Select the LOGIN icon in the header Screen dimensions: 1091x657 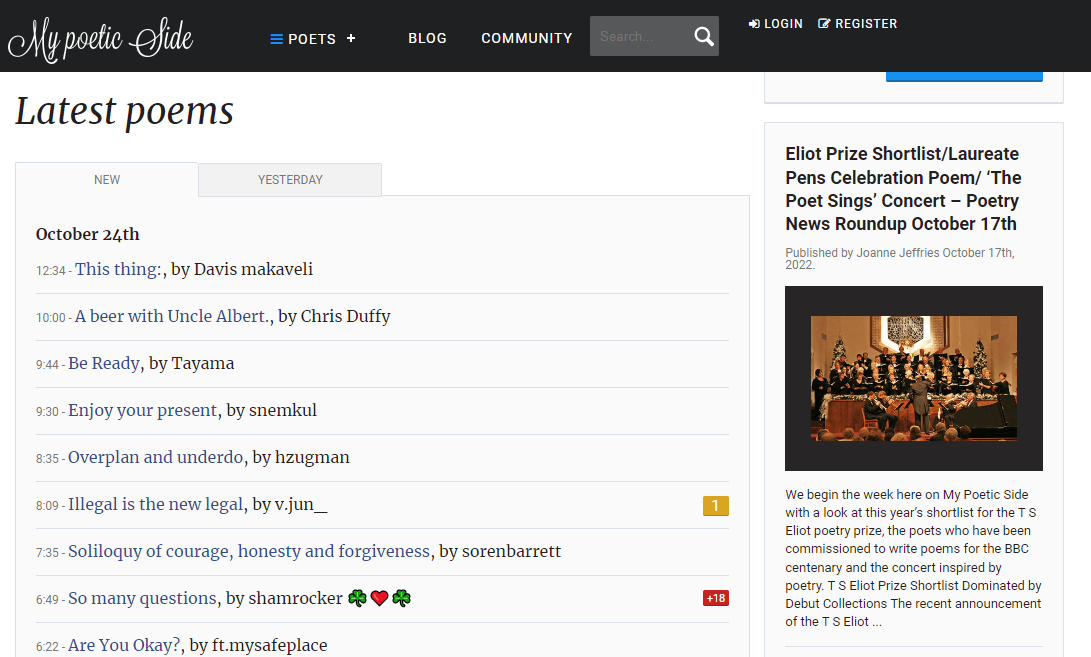(x=753, y=23)
